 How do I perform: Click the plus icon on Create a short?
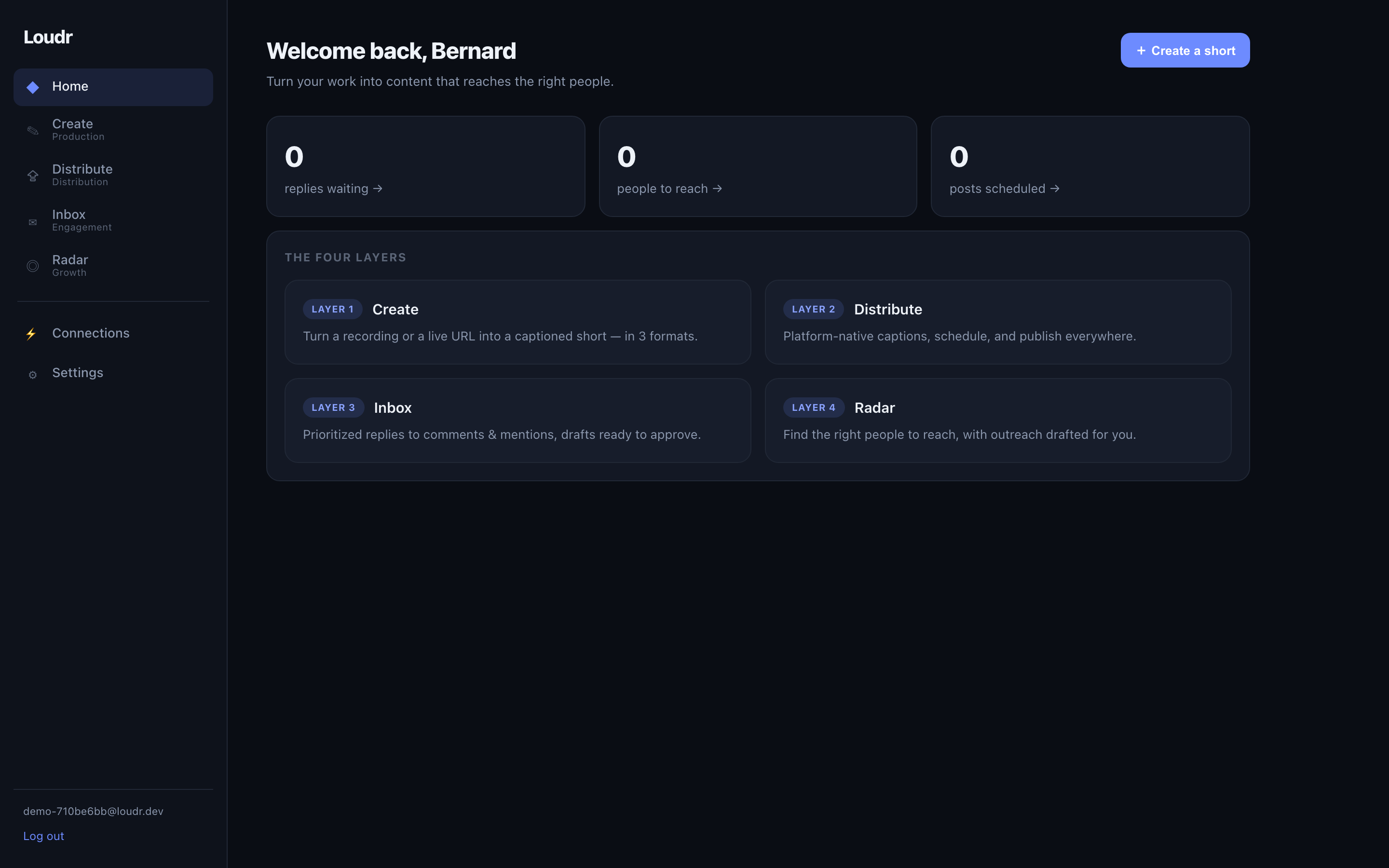coord(1141,51)
